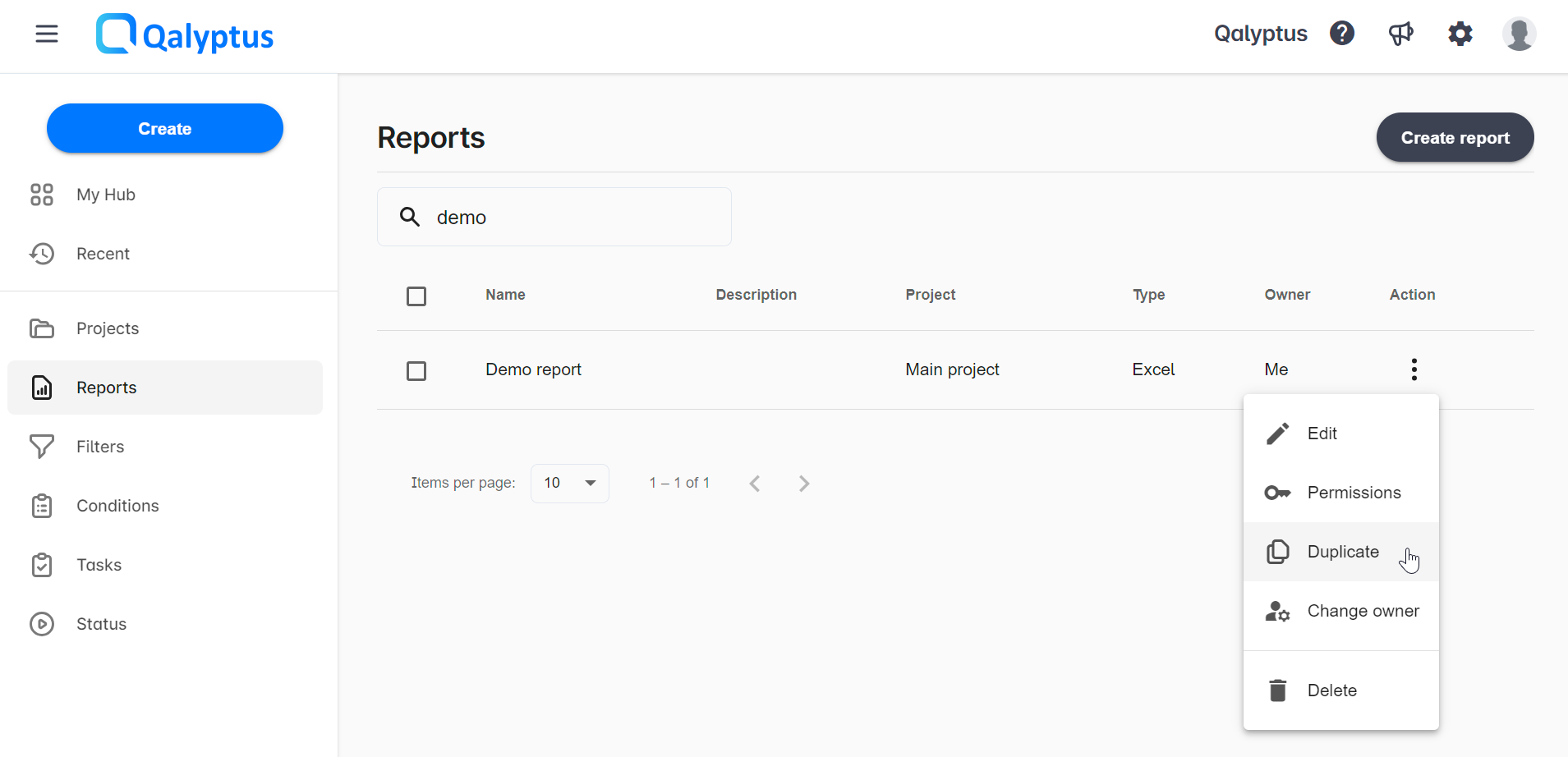Check the select-all checkbox in table header
Viewport: 1568px width, 757px height.
416,296
